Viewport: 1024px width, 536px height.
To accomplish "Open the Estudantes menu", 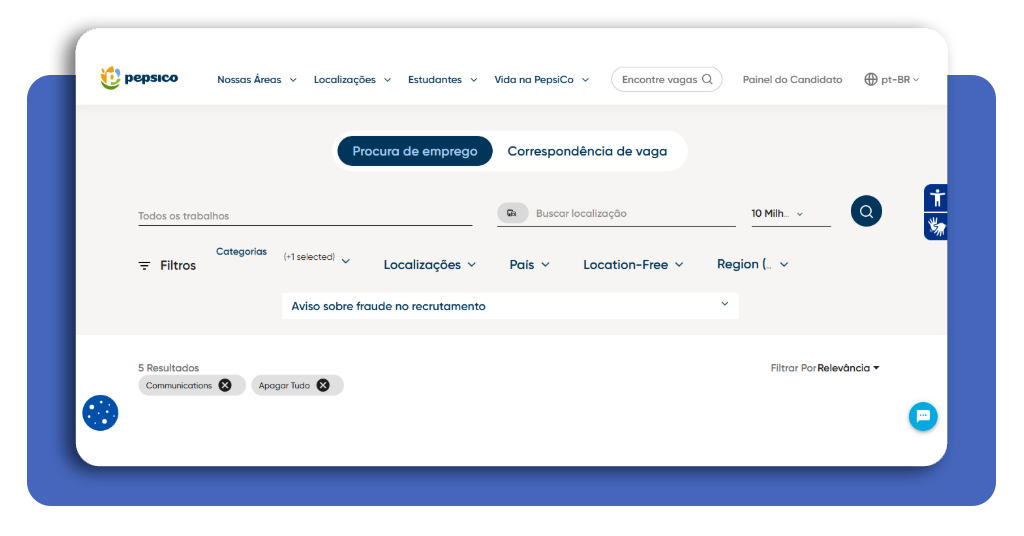I will tap(442, 80).
